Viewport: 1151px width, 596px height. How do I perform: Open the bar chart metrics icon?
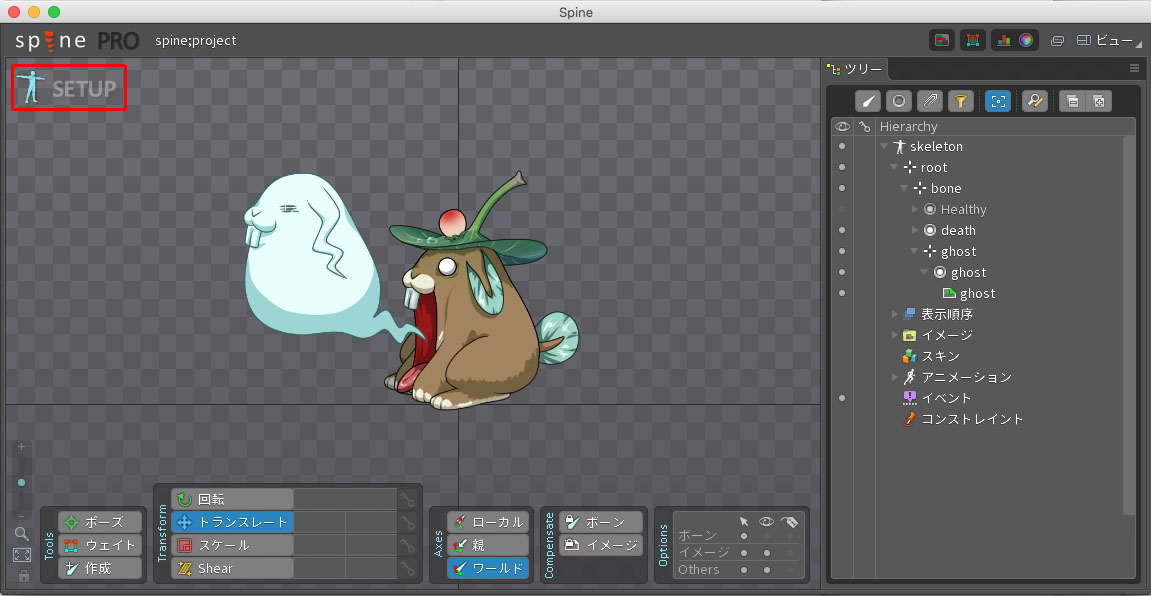1003,40
